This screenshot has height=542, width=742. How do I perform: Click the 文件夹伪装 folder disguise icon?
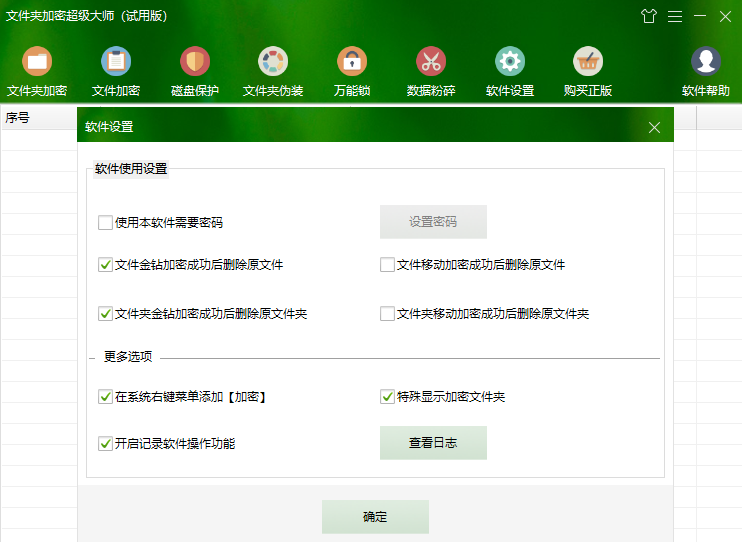(273, 62)
